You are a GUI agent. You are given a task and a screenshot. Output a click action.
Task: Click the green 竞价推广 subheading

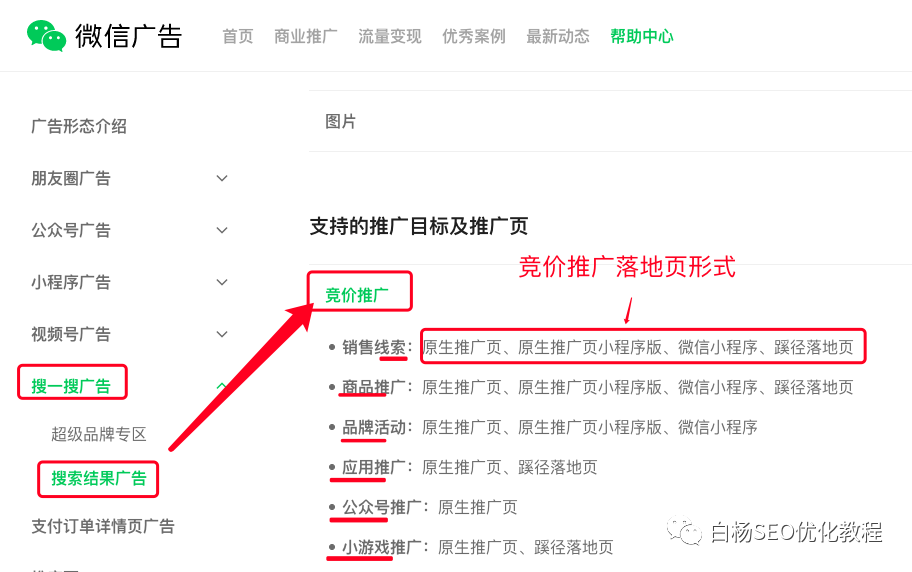[357, 295]
